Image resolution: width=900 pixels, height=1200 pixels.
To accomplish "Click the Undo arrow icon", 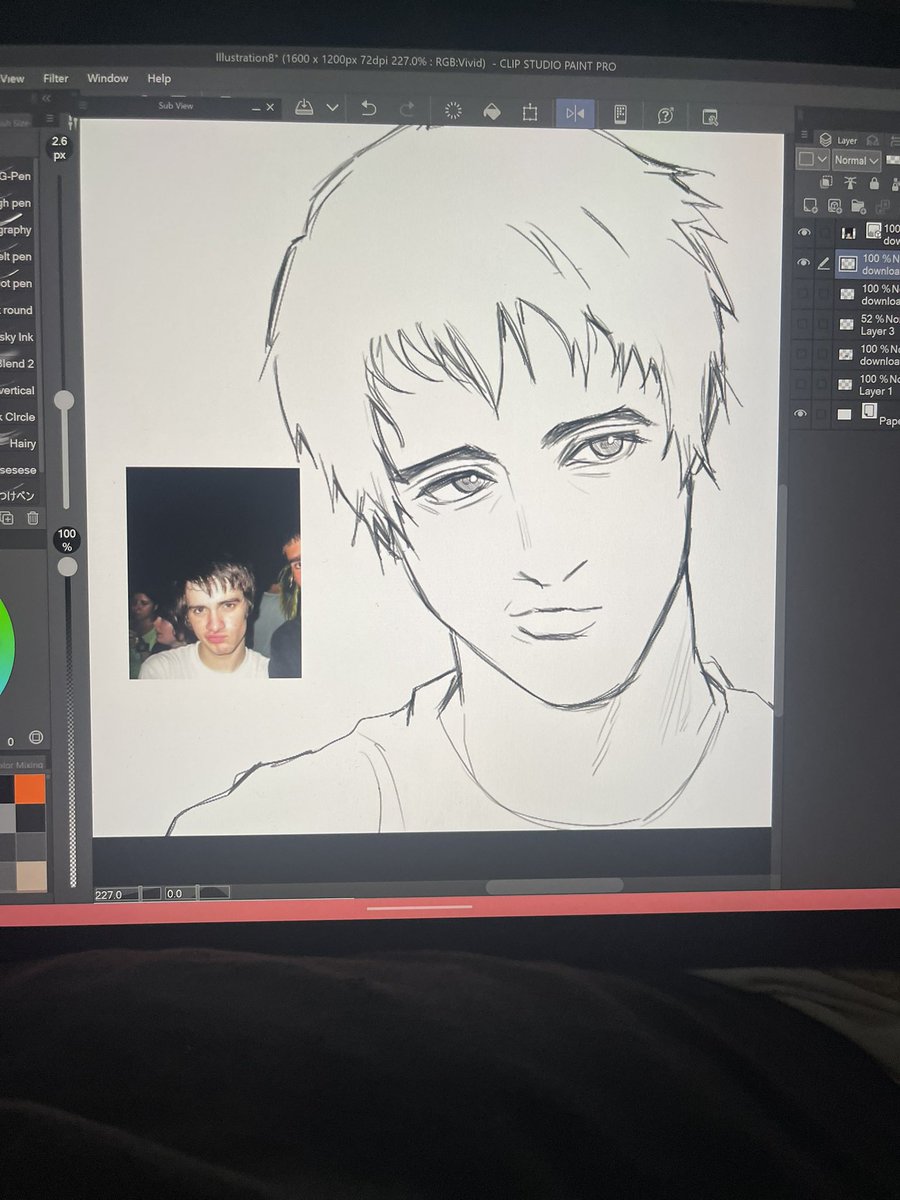I will 368,109.
